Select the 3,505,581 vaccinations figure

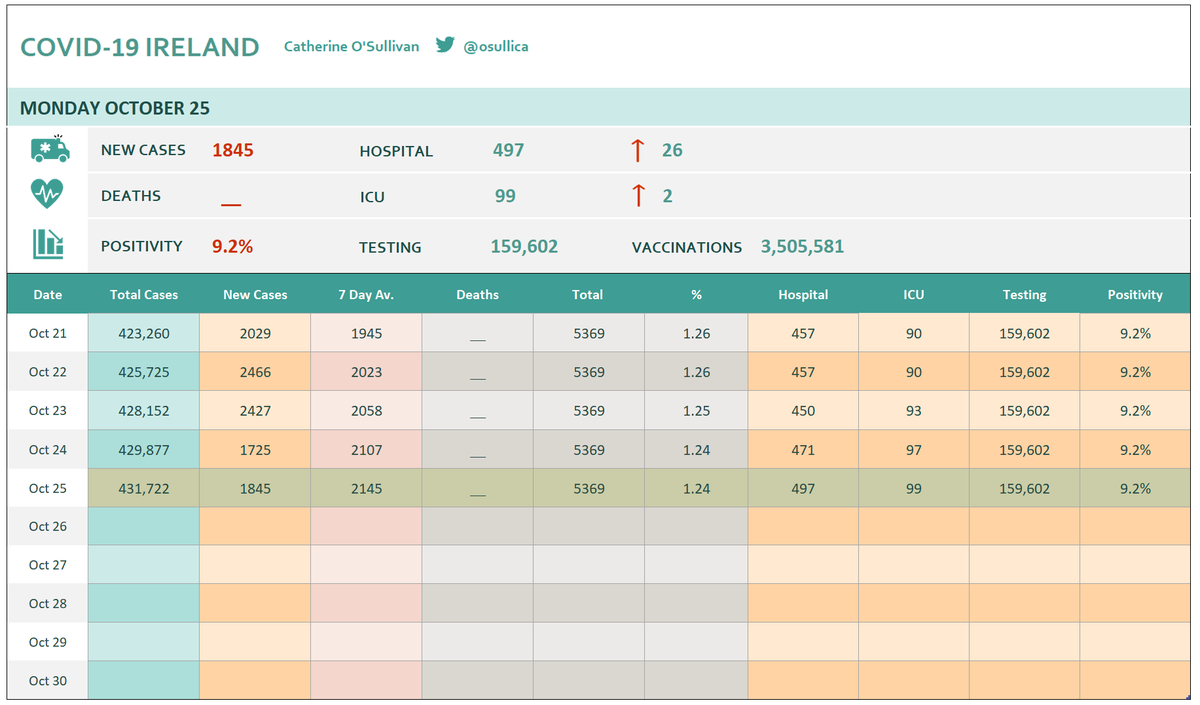coord(802,246)
